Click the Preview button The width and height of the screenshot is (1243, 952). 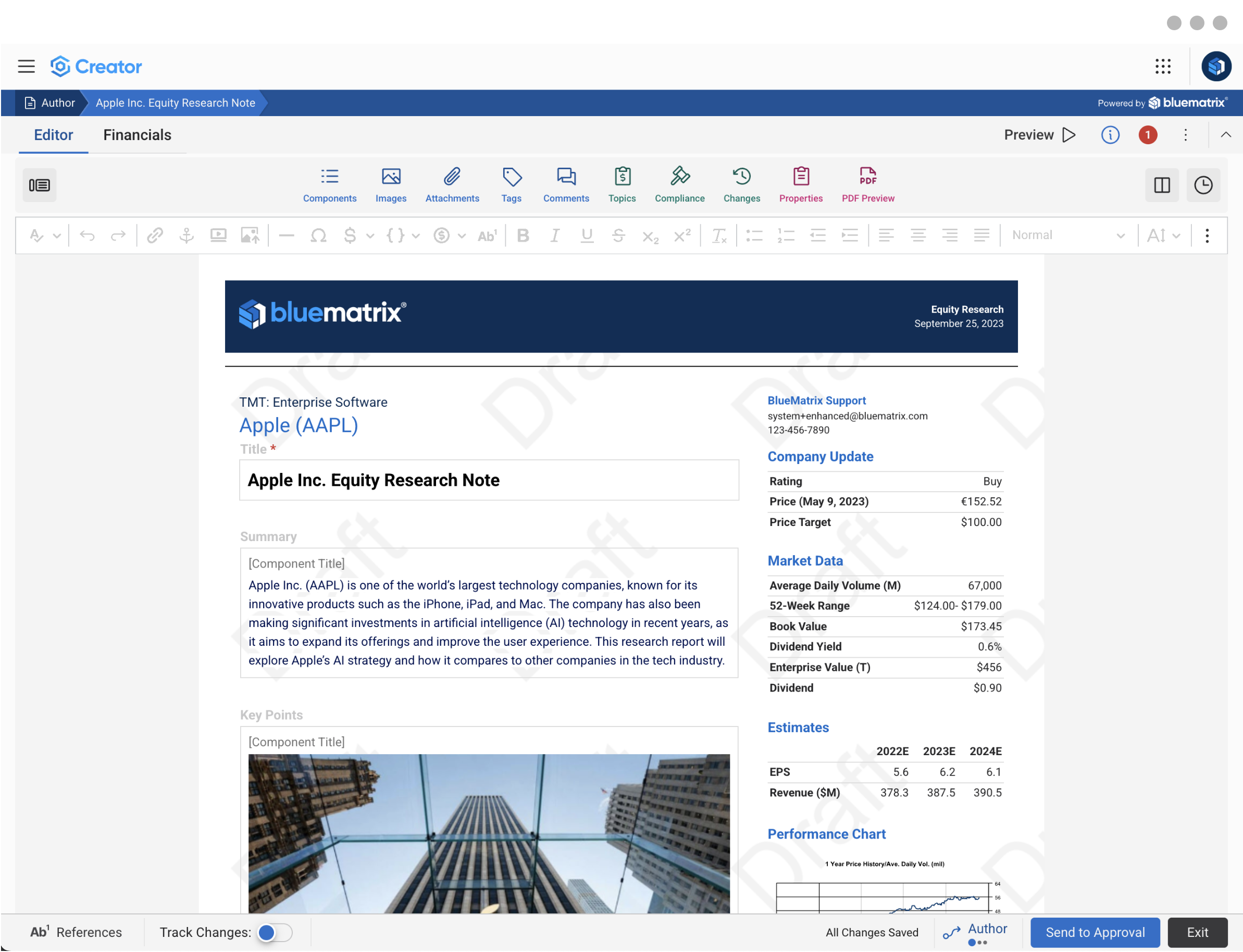tap(1039, 135)
